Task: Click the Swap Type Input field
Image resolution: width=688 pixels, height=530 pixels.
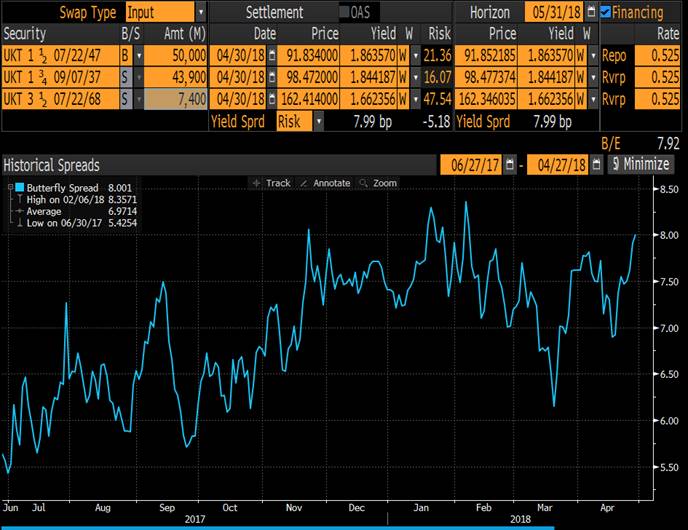Action: tap(160, 12)
